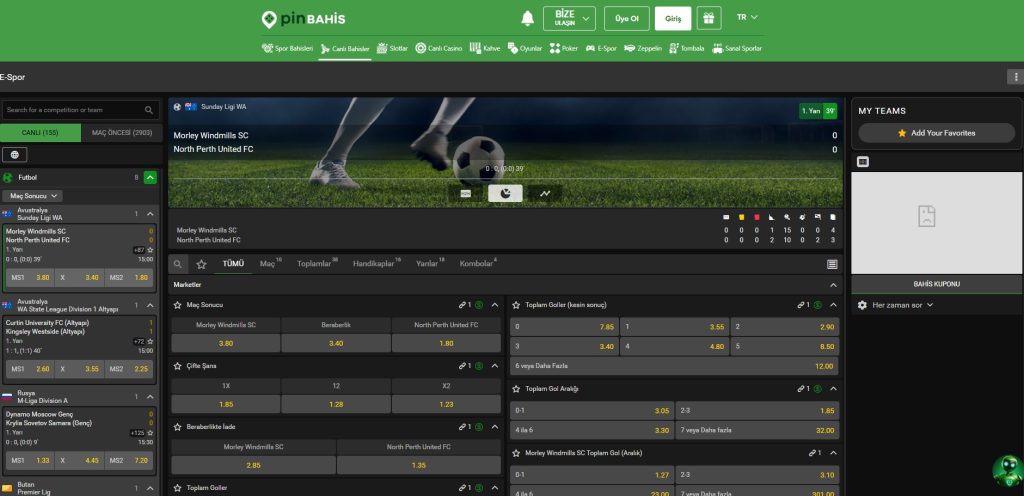
Task: Favorite the Maç Sonucu market with star
Action: click(178, 304)
